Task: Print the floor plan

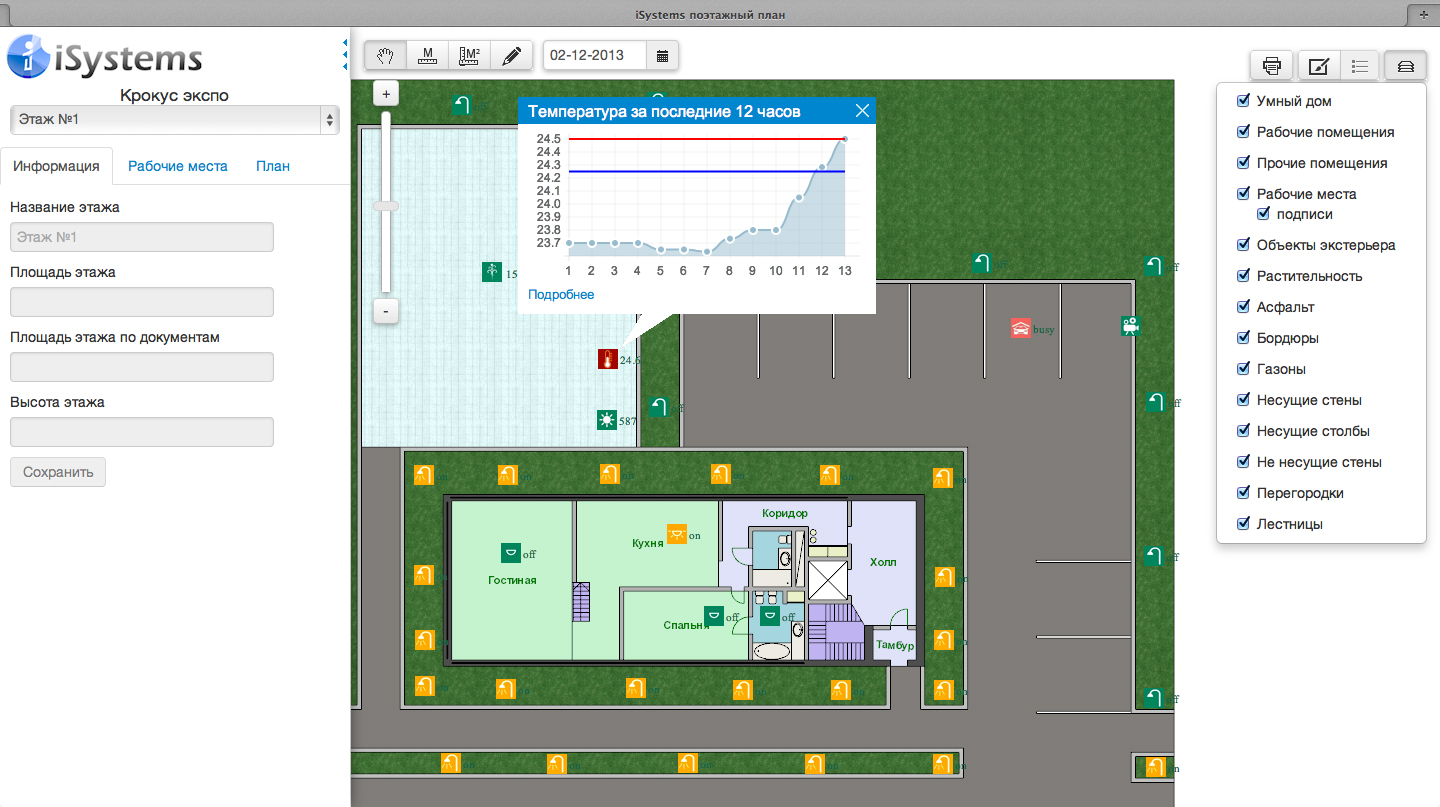Action: point(1272,66)
